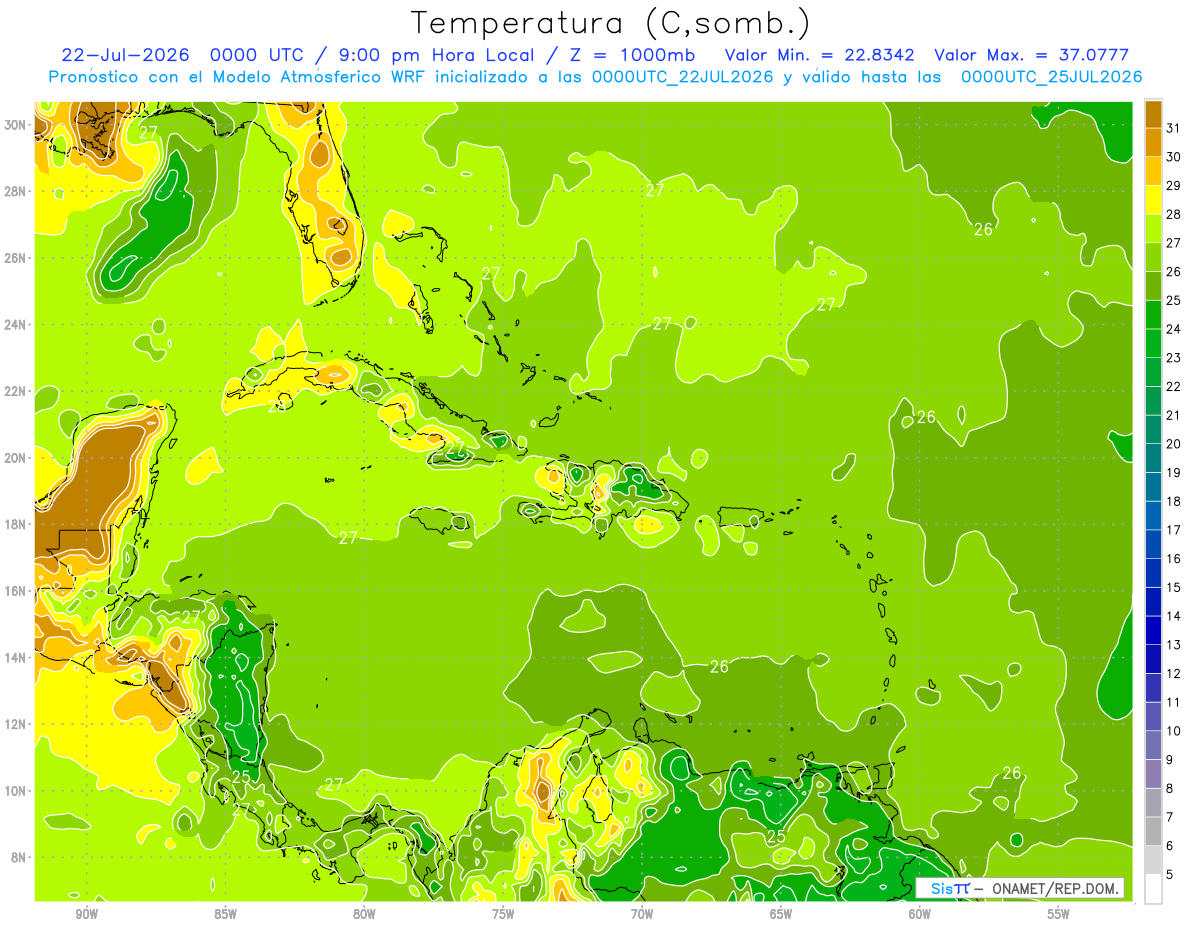This screenshot has width=1200, height=927.
Task: Select the 'Z = 1000mb' level text
Action: point(632,55)
